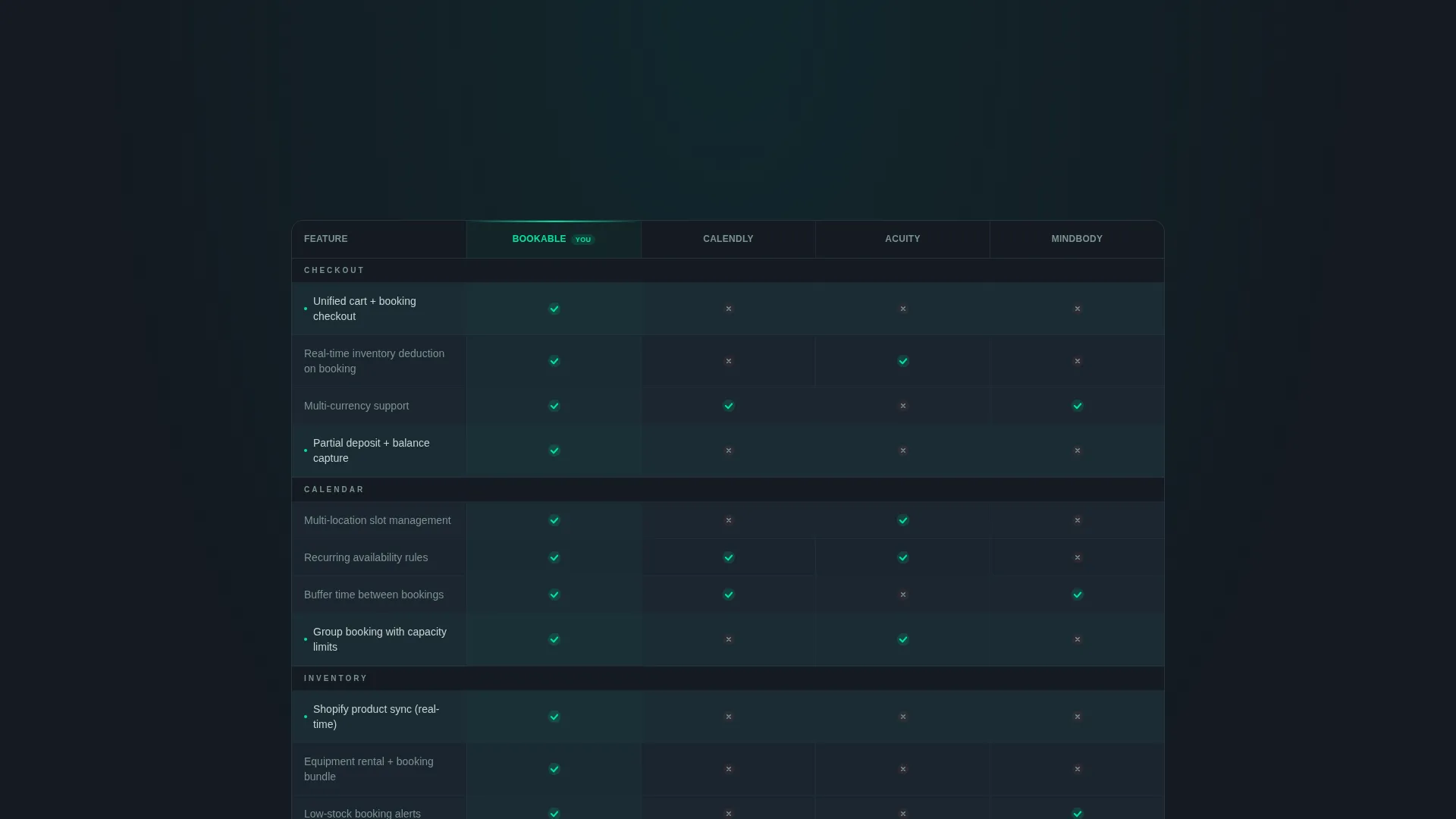Select Acuity cross in Equipment rental row

[903, 769]
